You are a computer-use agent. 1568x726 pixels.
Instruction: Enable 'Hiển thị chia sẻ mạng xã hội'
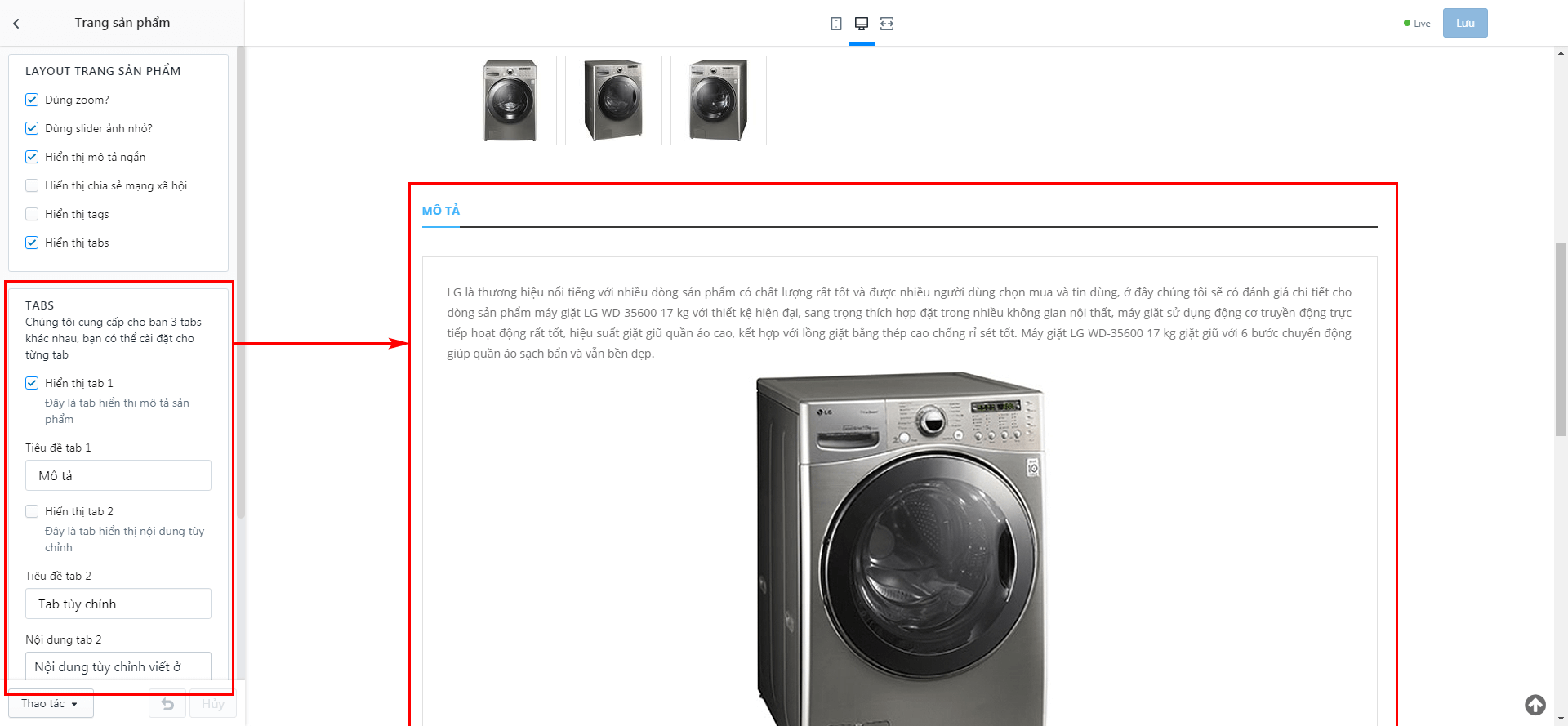pyautogui.click(x=32, y=185)
